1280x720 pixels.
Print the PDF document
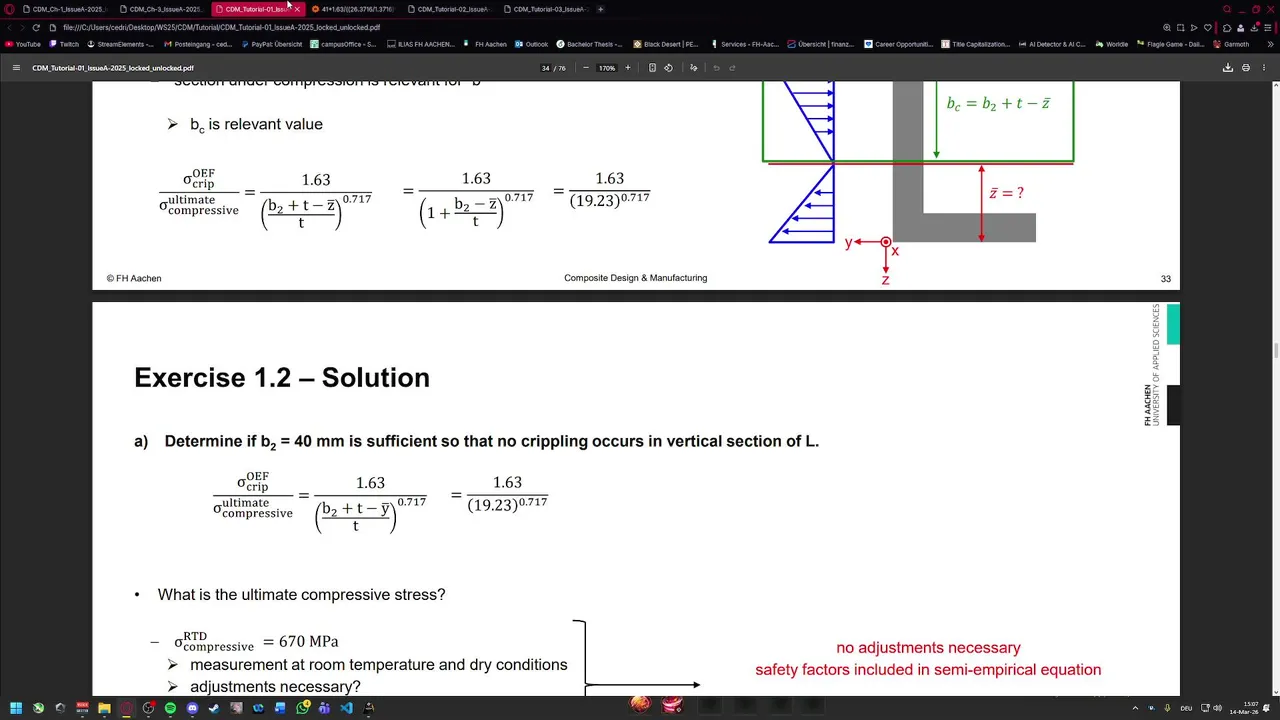(x=1246, y=68)
